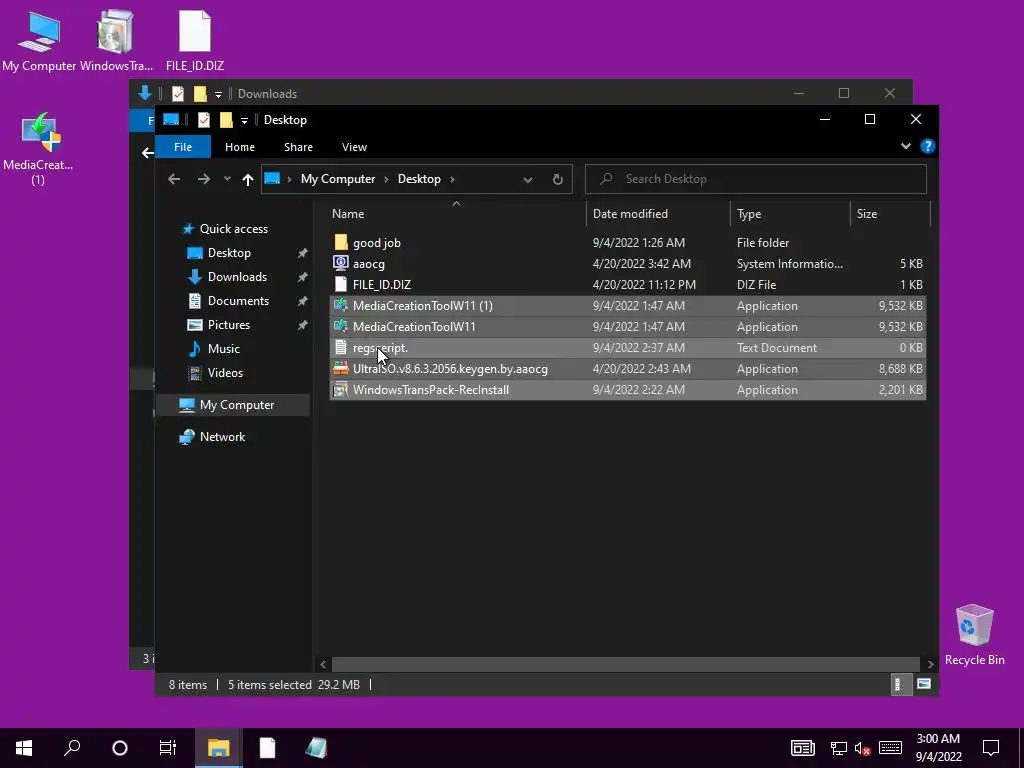Sort by Type column header
The width and height of the screenshot is (1024, 768).
click(x=790, y=214)
